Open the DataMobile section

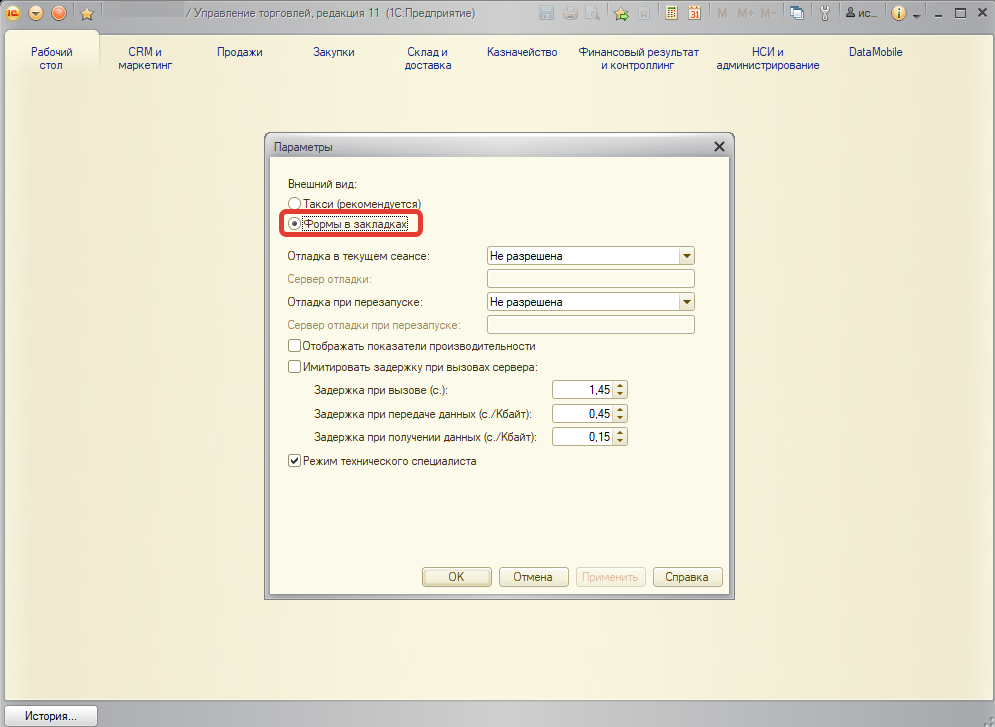pos(876,52)
